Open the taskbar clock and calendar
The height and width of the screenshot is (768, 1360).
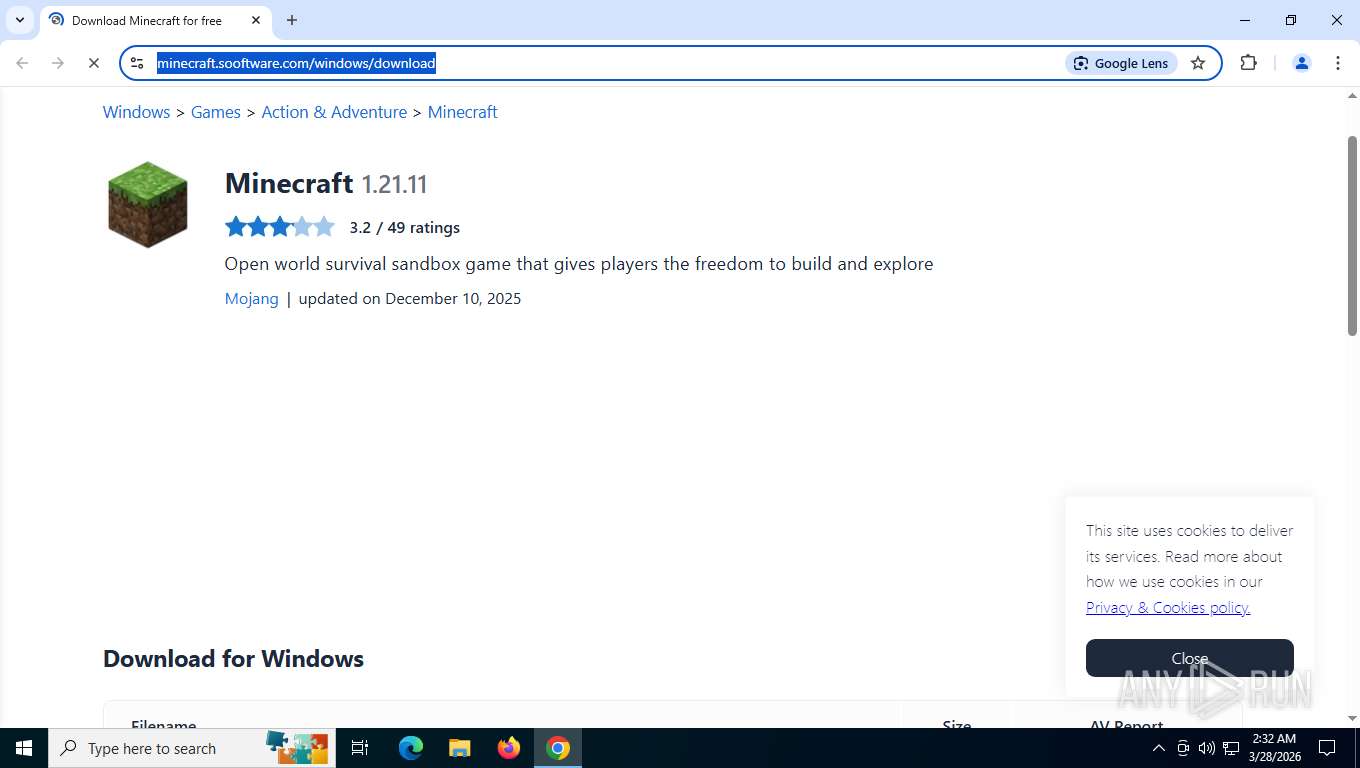(x=1273, y=748)
